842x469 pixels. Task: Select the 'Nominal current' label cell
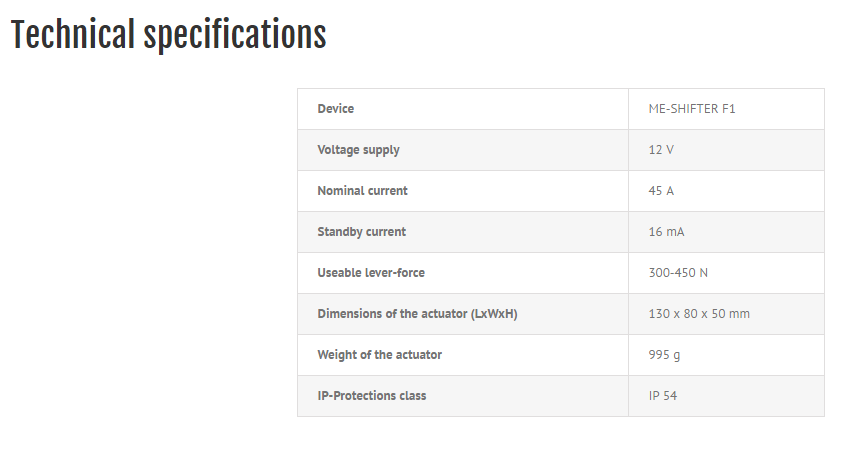pyautogui.click(x=362, y=191)
